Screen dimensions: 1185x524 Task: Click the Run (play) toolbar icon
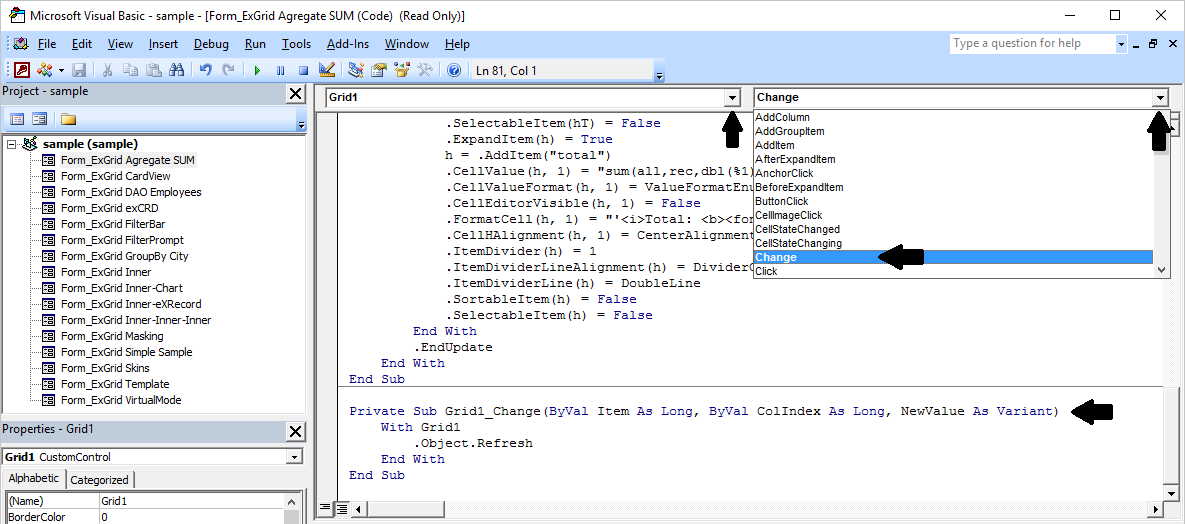tap(257, 70)
